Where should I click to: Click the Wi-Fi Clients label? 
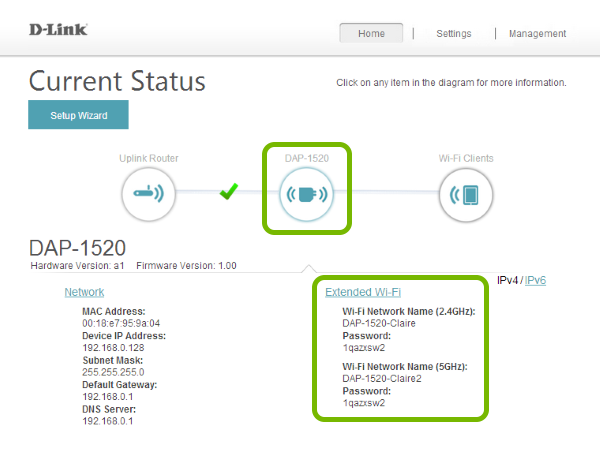click(x=466, y=158)
